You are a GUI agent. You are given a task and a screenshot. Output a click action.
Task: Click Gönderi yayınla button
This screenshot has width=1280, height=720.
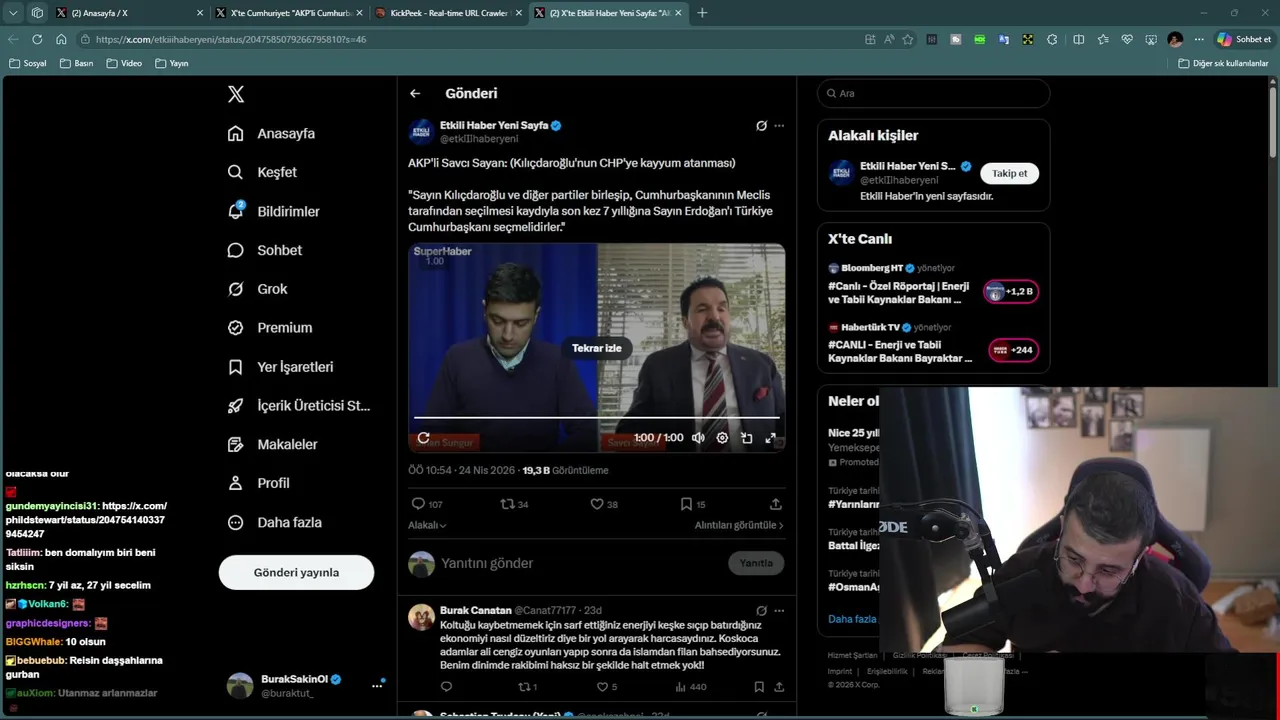pos(296,572)
